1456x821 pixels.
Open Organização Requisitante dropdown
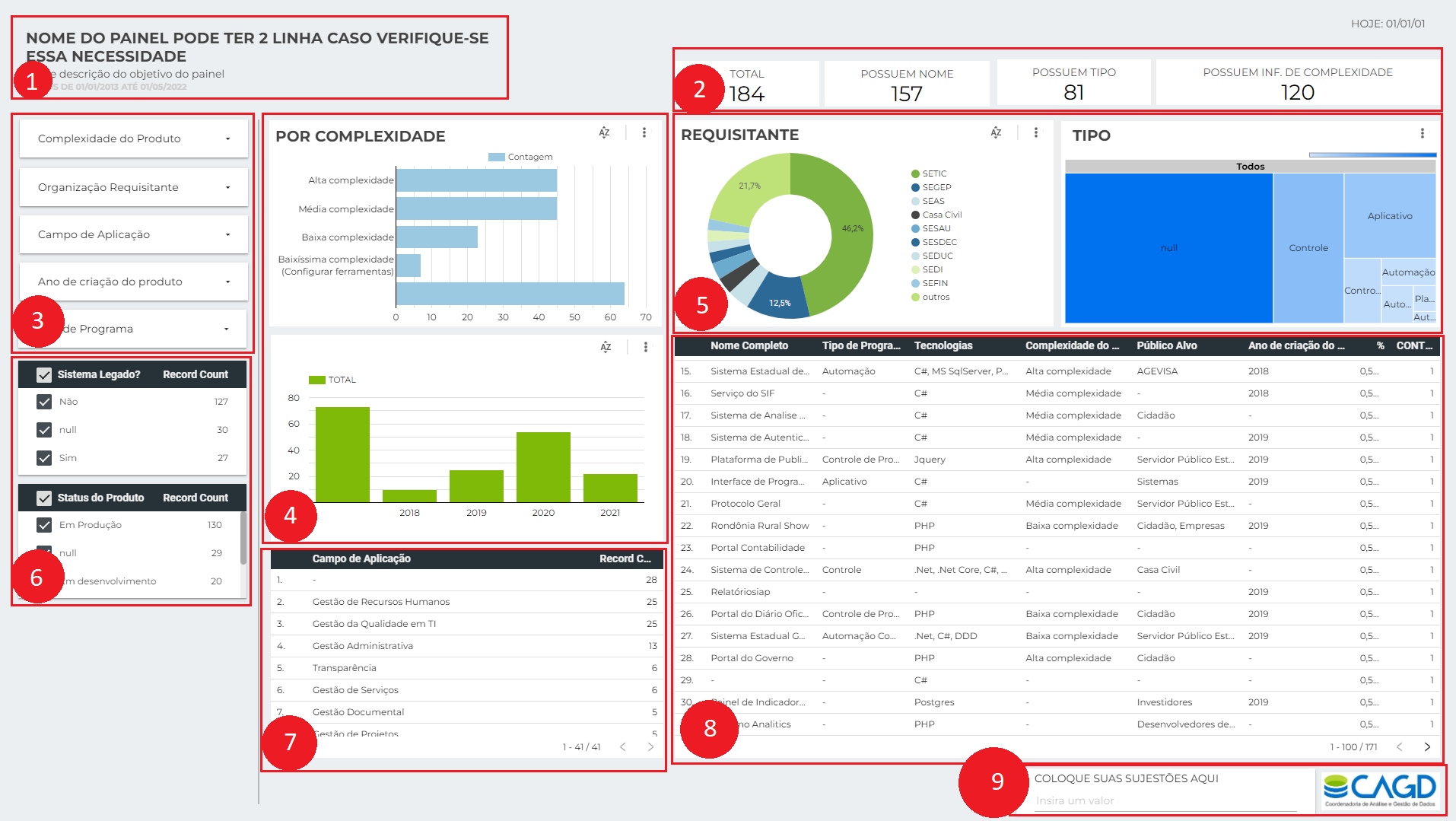[x=134, y=187]
